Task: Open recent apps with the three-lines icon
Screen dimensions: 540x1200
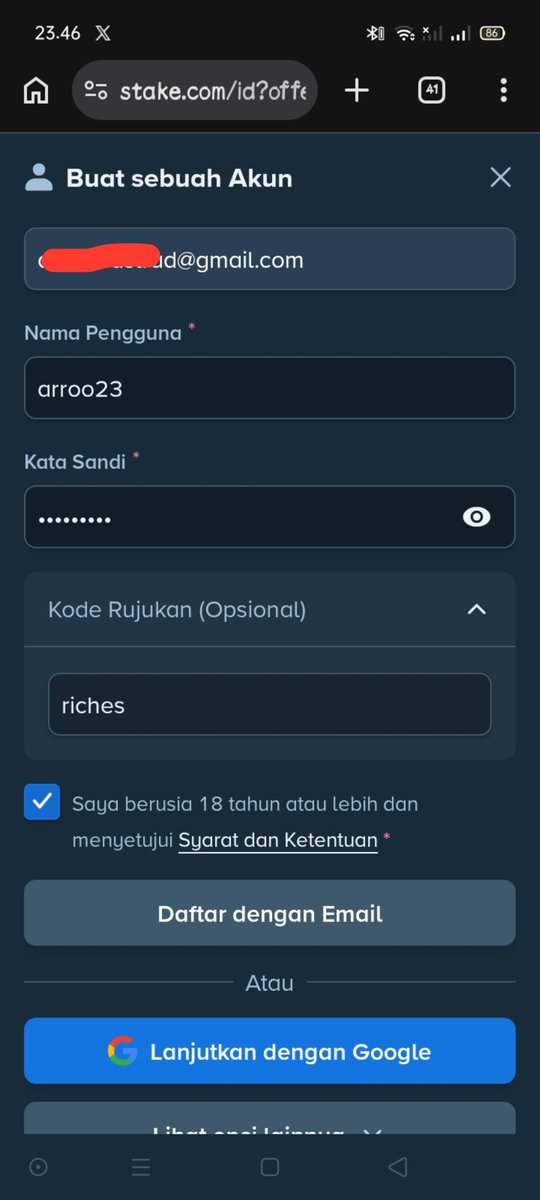Action: 141,1166
